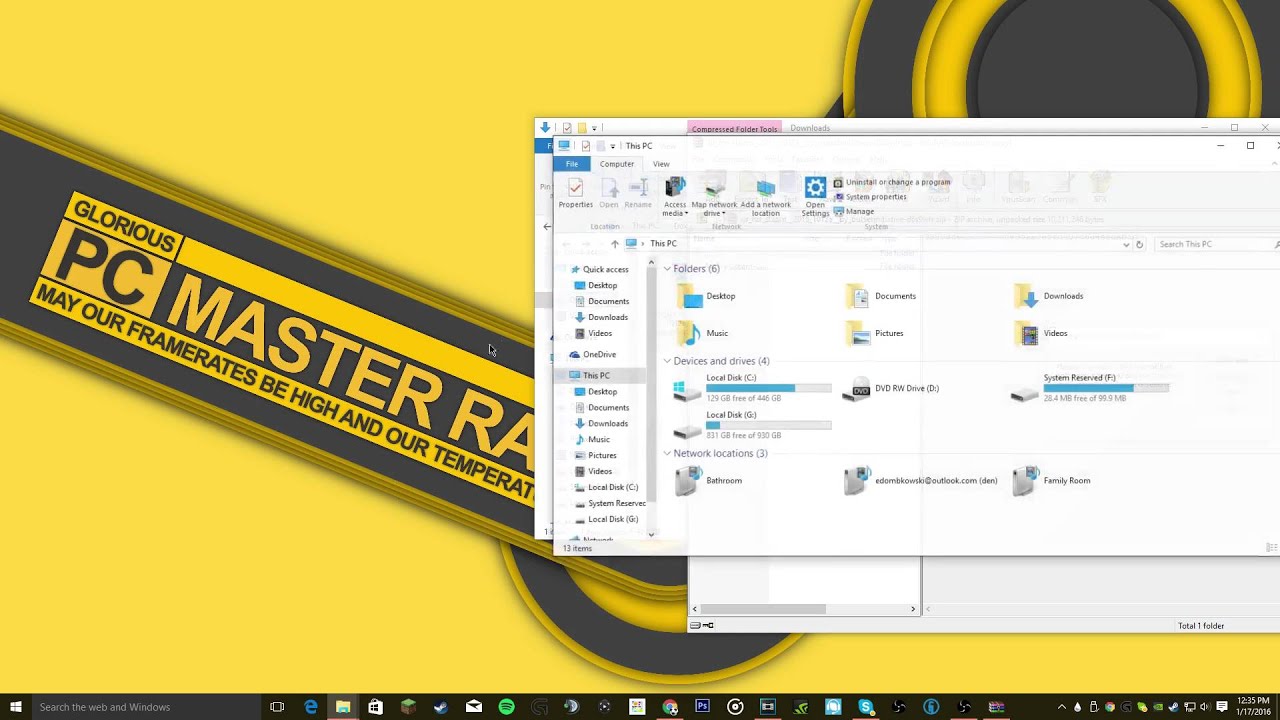This screenshot has width=1280, height=720.
Task: Click the Properties icon in the ribbon
Action: point(575,193)
